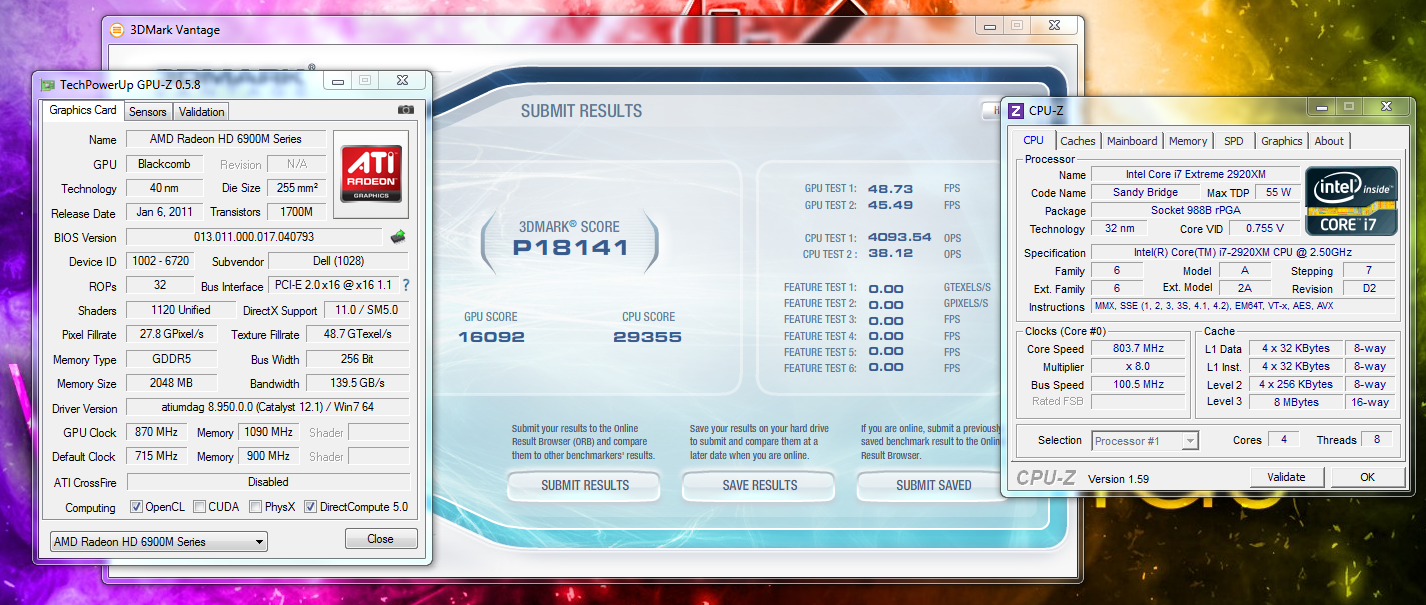This screenshot has width=1426, height=605.
Task: Click the GPU Score value 16092
Action: pyautogui.click(x=492, y=337)
